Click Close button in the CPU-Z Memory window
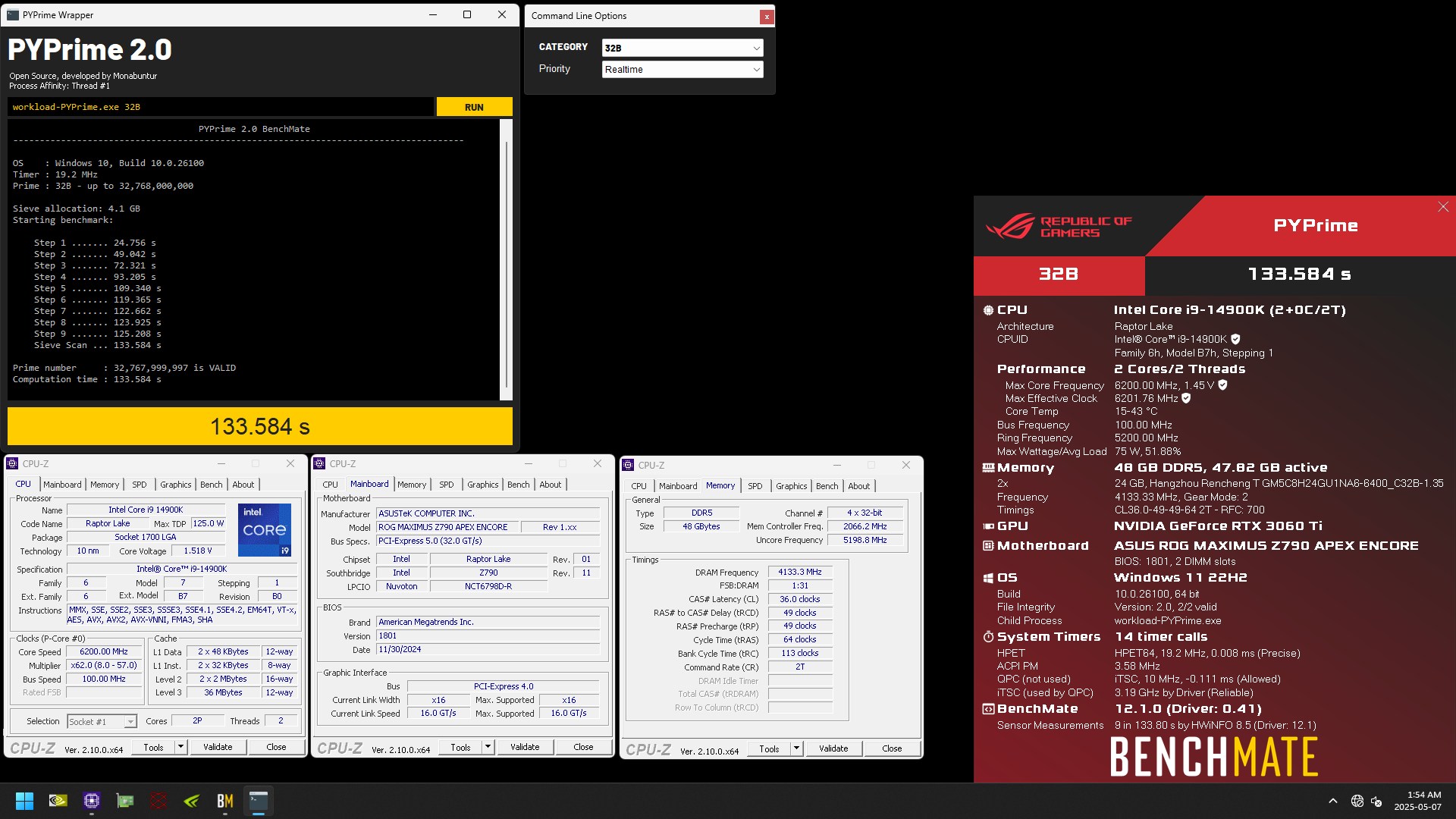 892,748
